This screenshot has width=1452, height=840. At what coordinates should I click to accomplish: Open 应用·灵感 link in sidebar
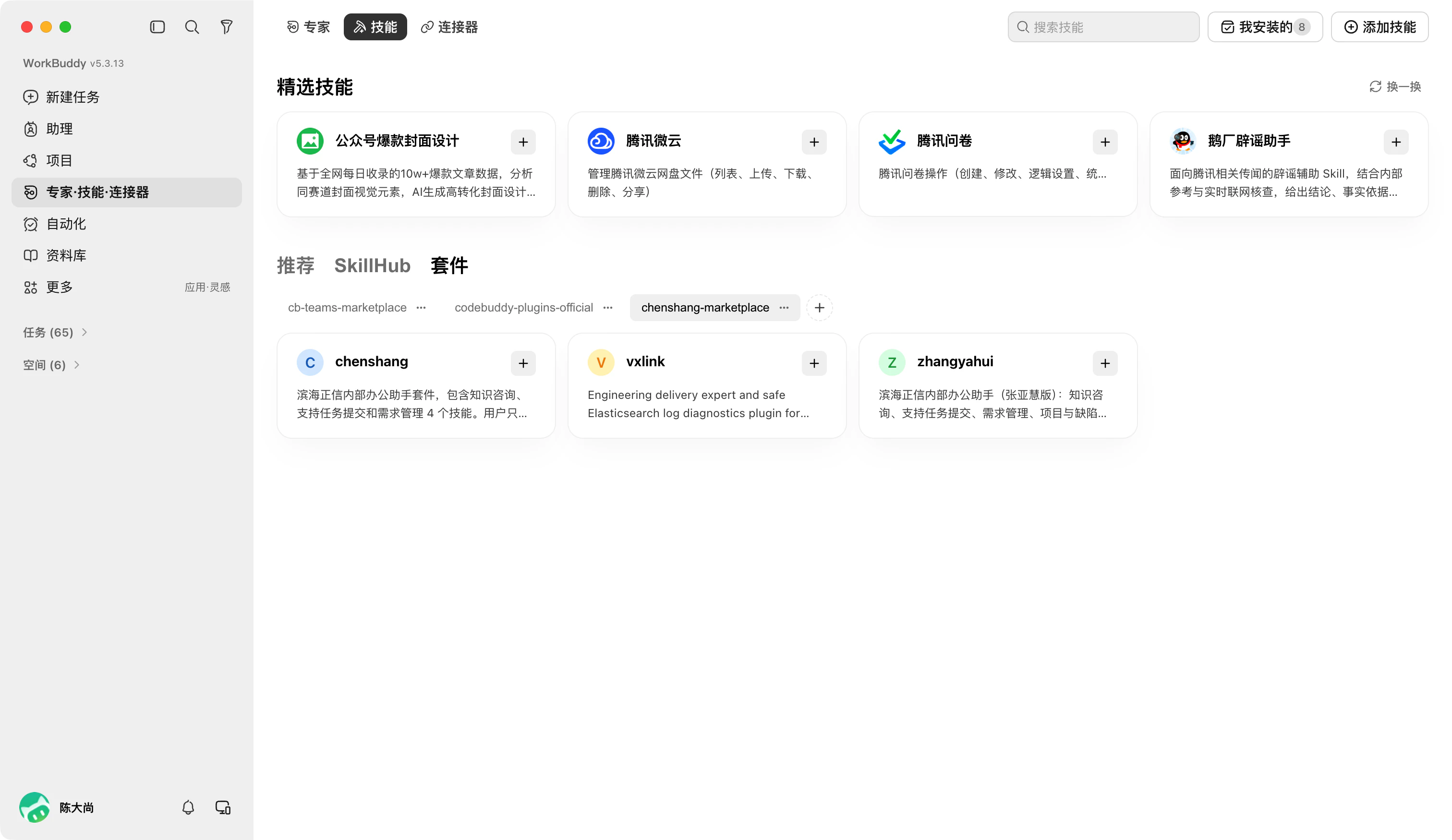[x=207, y=287]
